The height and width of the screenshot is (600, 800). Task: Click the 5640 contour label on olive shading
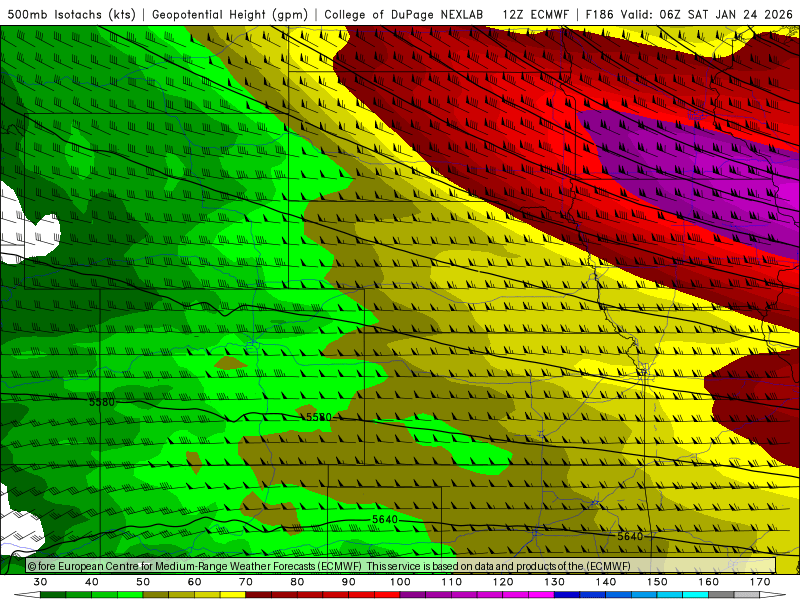tap(630, 536)
